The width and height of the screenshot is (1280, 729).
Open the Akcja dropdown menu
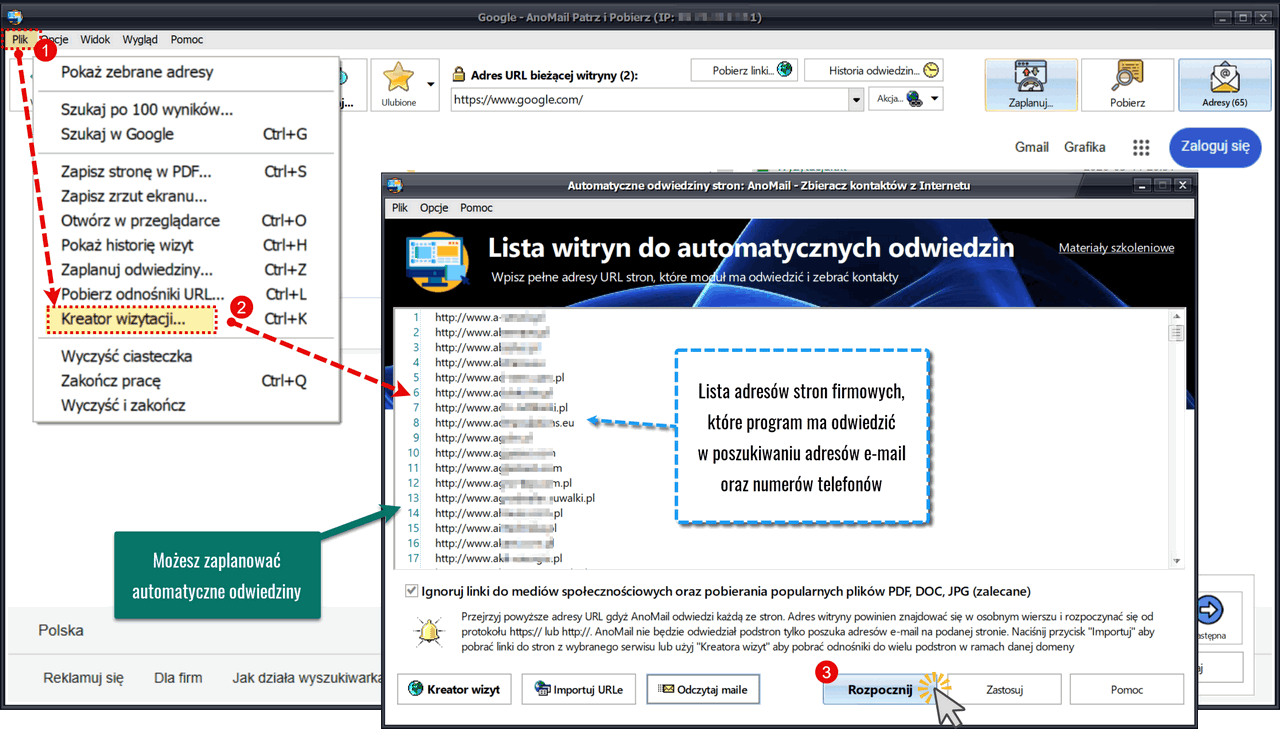[907, 99]
